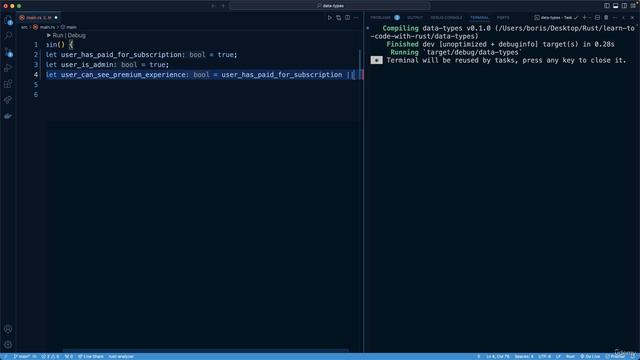Open the terminal launch profile dropdown
The image size is (640, 360).
coord(590,18)
